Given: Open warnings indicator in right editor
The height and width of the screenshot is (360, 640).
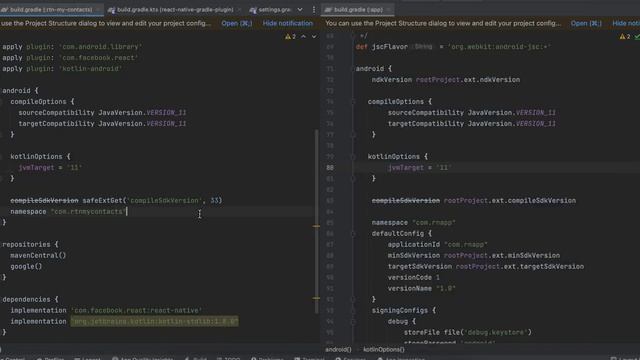Looking at the screenshot, I should 625,37.
